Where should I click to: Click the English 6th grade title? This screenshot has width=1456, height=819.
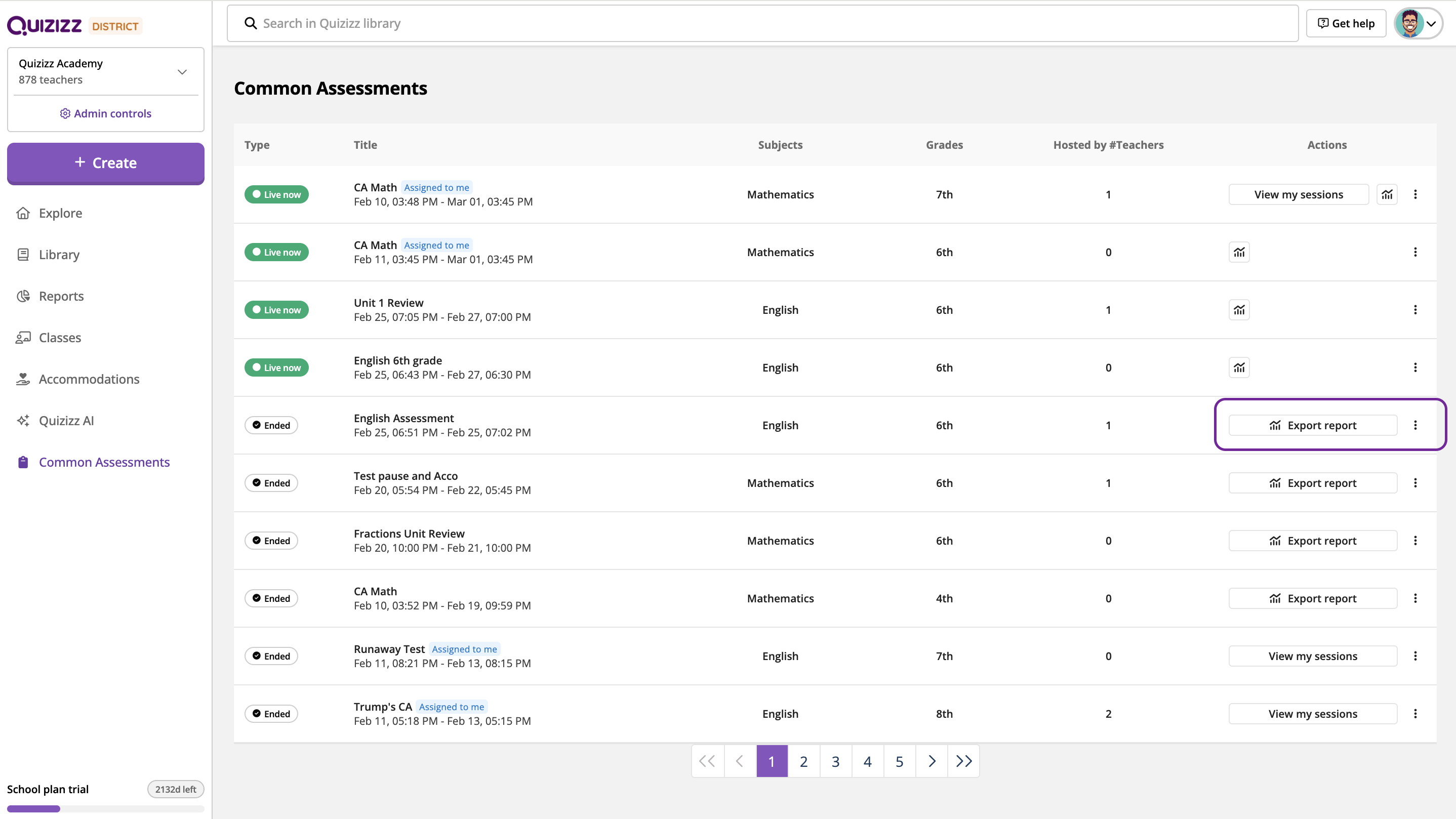(x=398, y=360)
